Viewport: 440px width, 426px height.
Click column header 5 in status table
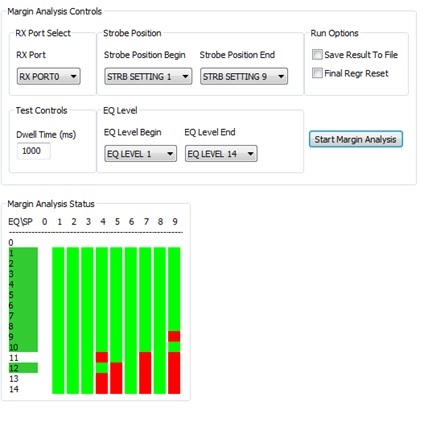[117, 222]
